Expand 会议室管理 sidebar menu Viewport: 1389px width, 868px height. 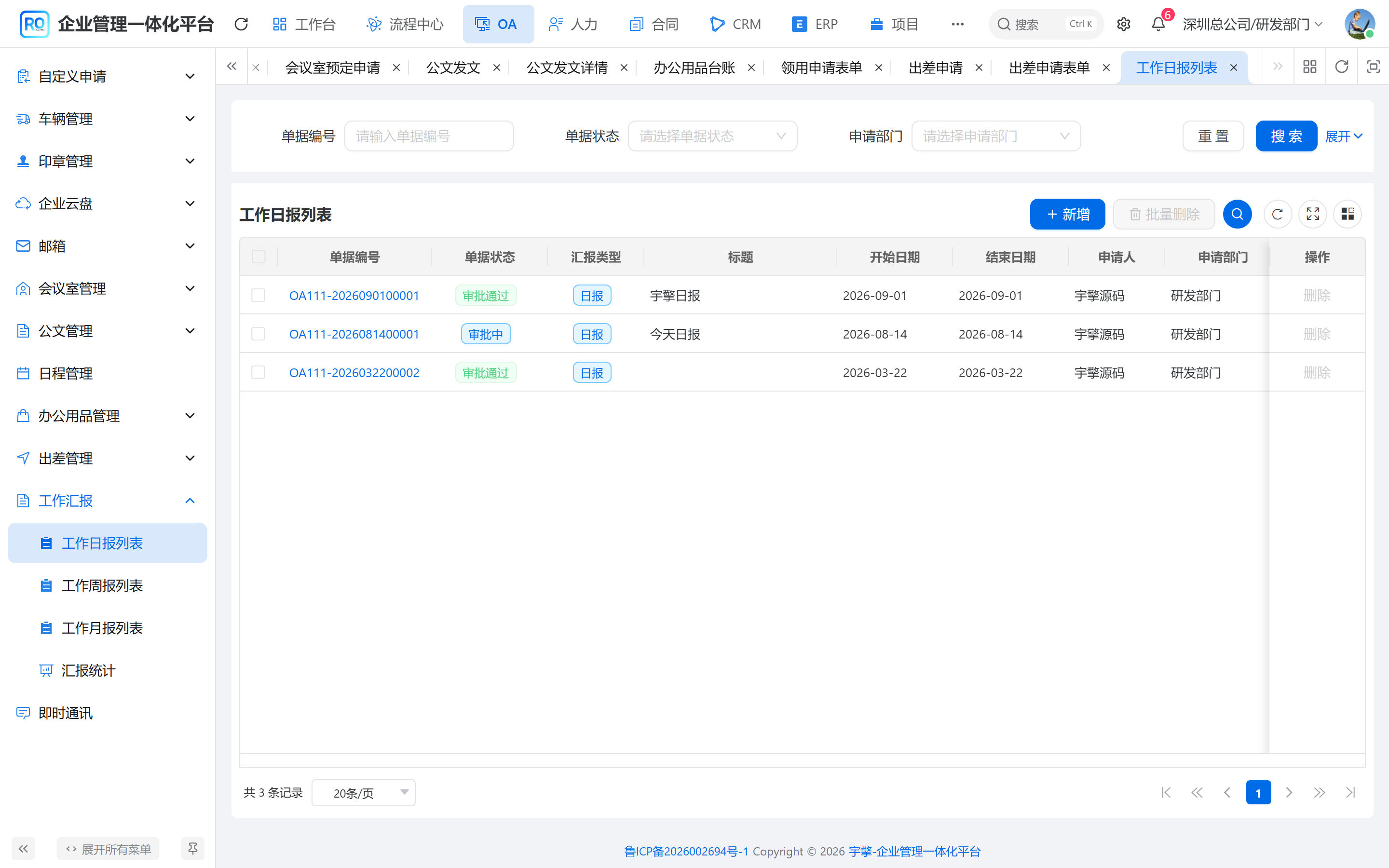point(107,288)
